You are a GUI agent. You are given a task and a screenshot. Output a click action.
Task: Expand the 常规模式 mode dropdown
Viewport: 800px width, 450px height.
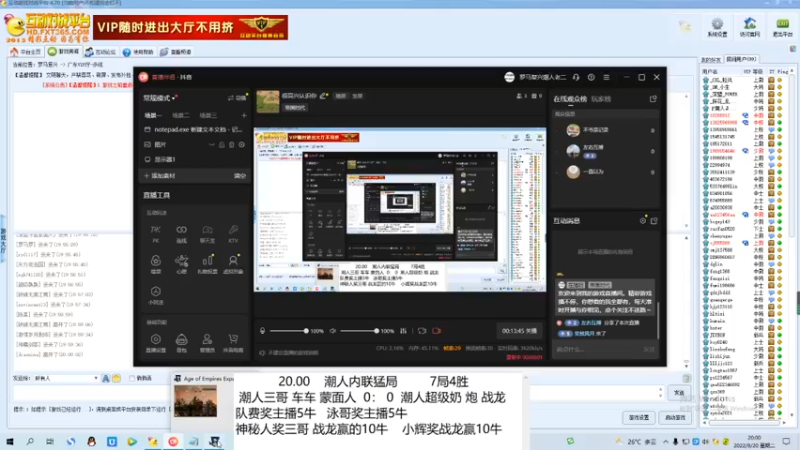click(x=160, y=98)
